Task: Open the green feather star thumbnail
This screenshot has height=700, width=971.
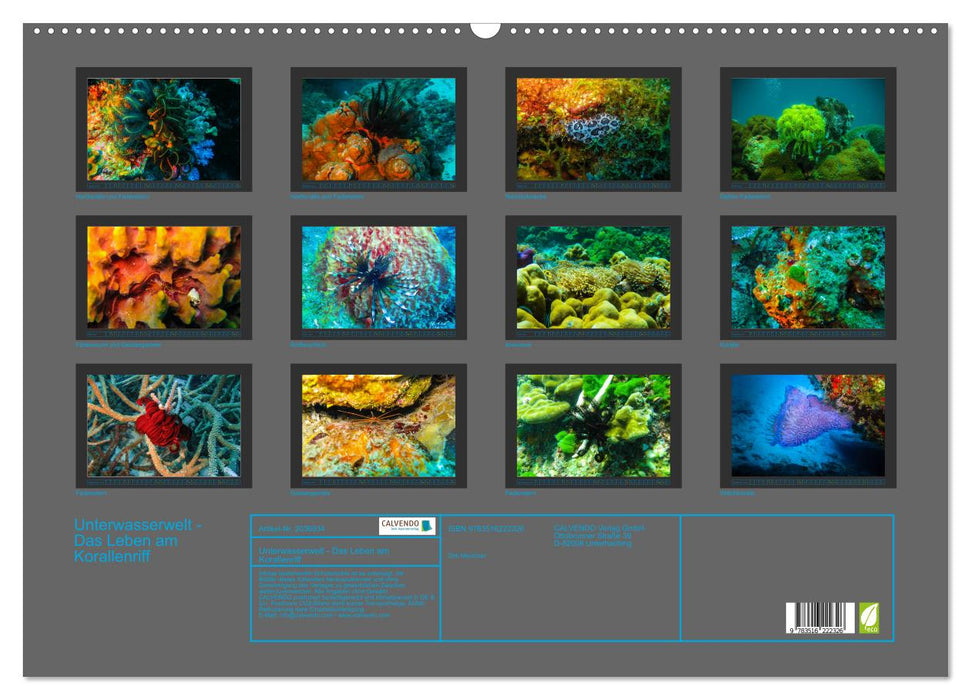Action: tap(807, 129)
